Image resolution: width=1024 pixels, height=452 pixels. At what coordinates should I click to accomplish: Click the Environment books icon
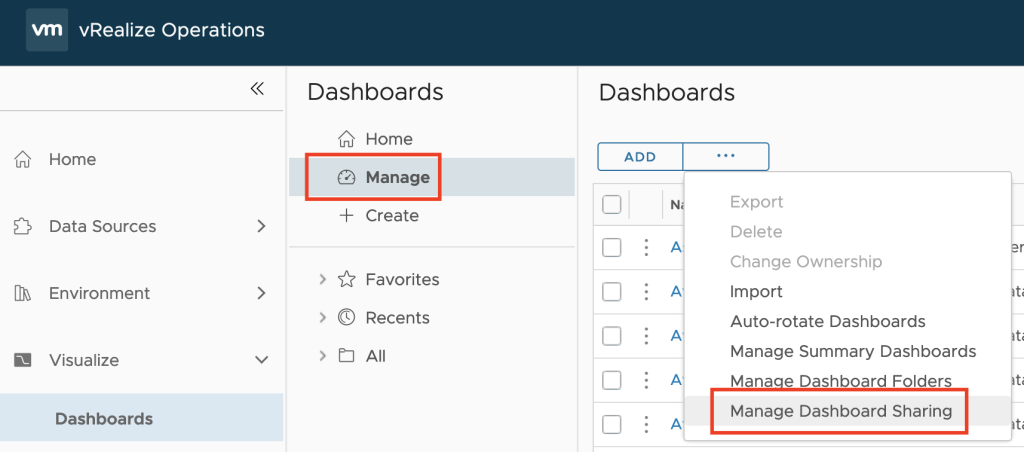23,293
